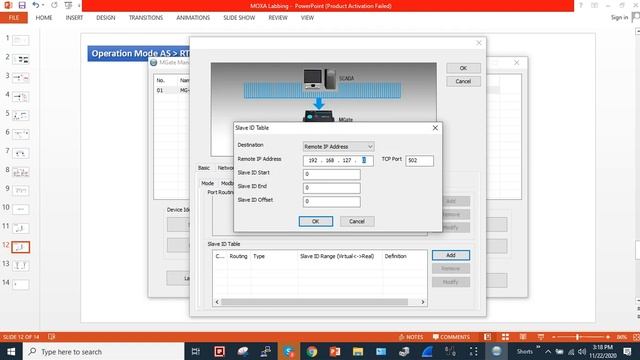640x360 pixels.
Task: Open the SLIDE SHOW ribbon tab
Action: (x=239, y=18)
